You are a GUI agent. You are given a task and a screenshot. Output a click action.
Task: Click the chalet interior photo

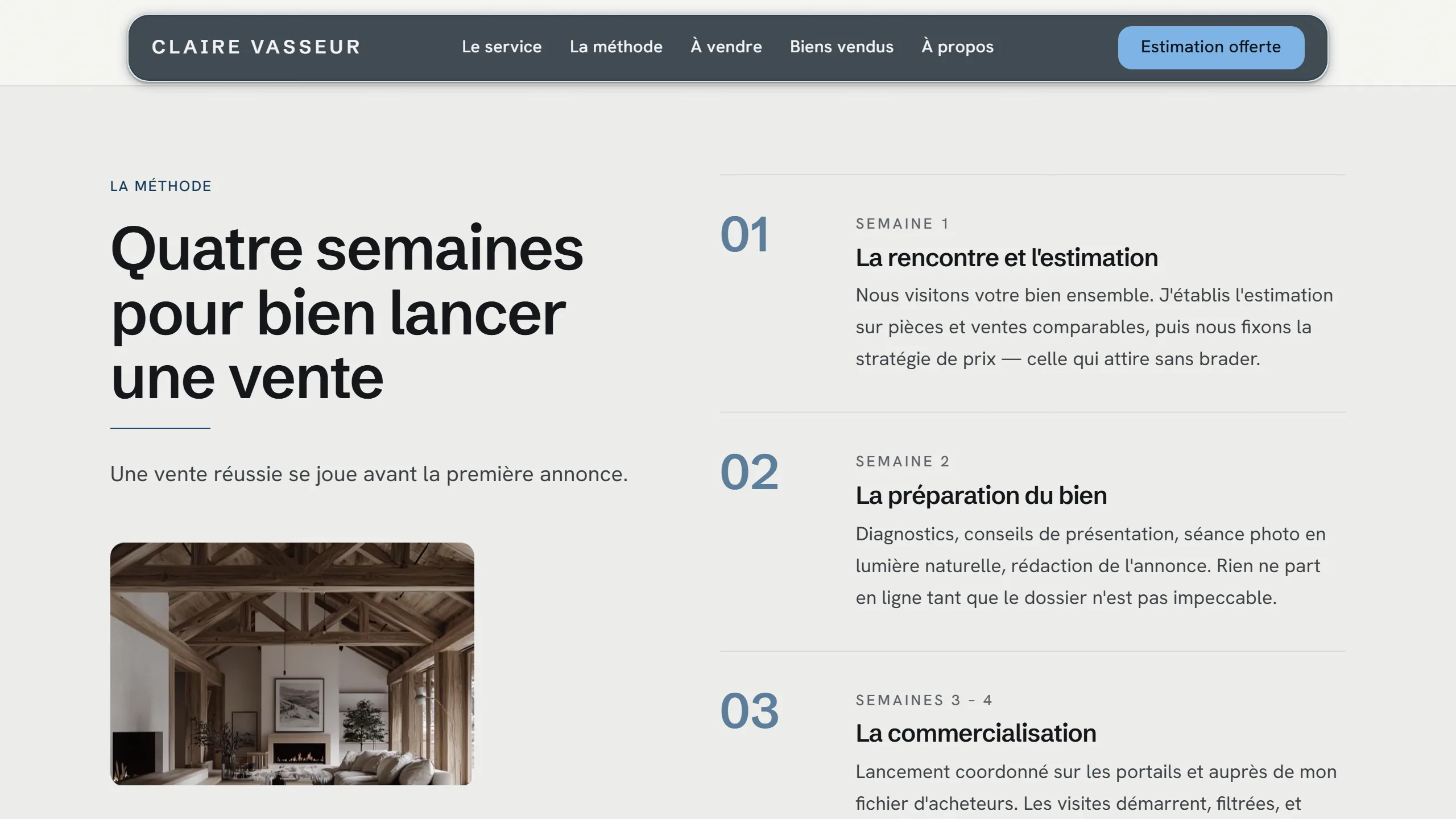click(x=292, y=664)
